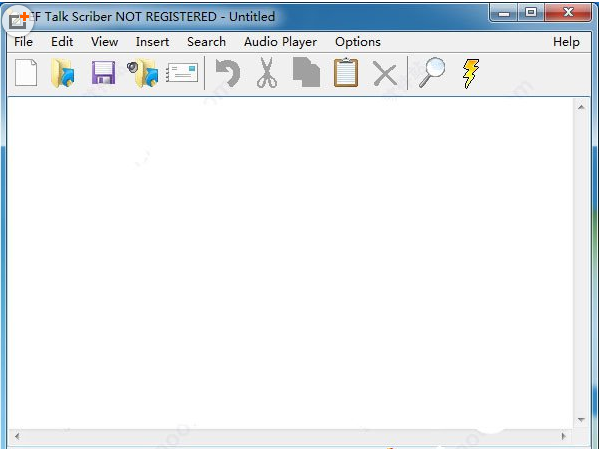Open a file with the folder icon
Screen dimensions: 600x449
tap(63, 73)
